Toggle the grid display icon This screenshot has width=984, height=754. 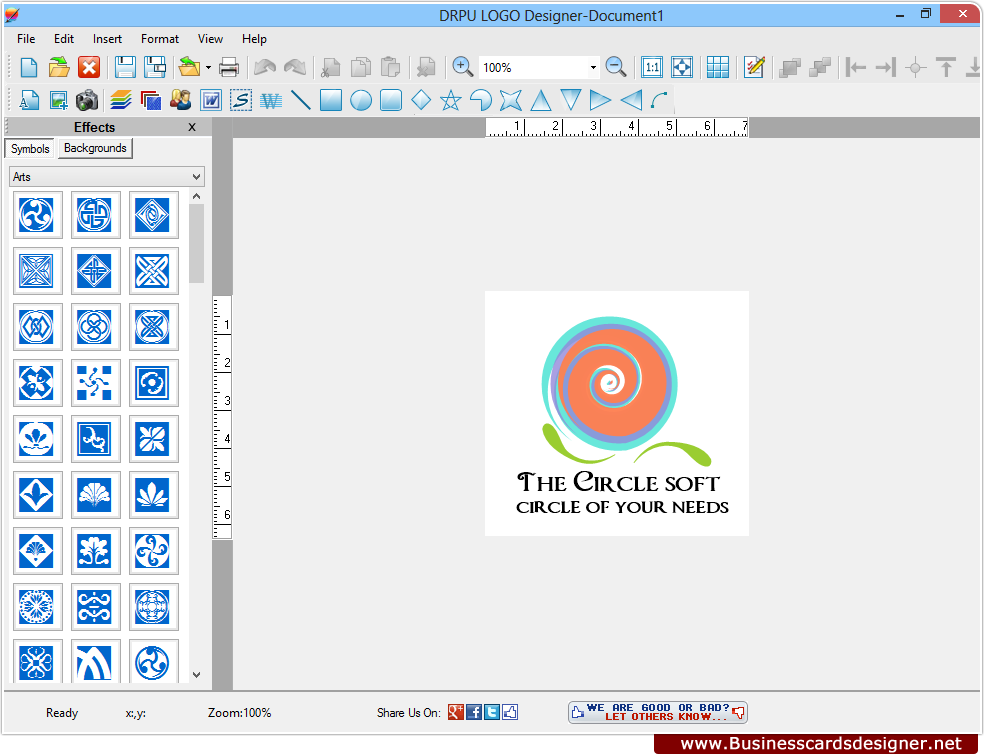click(718, 66)
